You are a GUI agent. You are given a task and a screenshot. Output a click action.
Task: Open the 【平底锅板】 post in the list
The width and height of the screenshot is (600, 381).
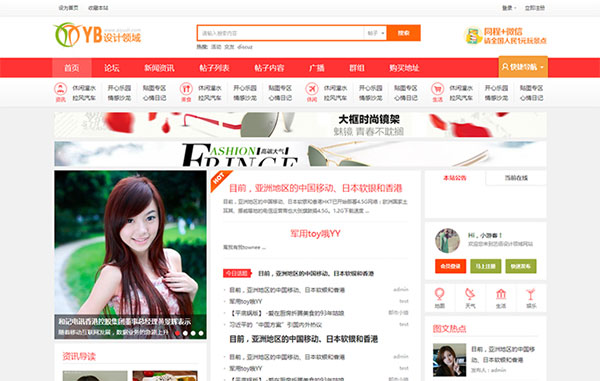[x=287, y=313]
